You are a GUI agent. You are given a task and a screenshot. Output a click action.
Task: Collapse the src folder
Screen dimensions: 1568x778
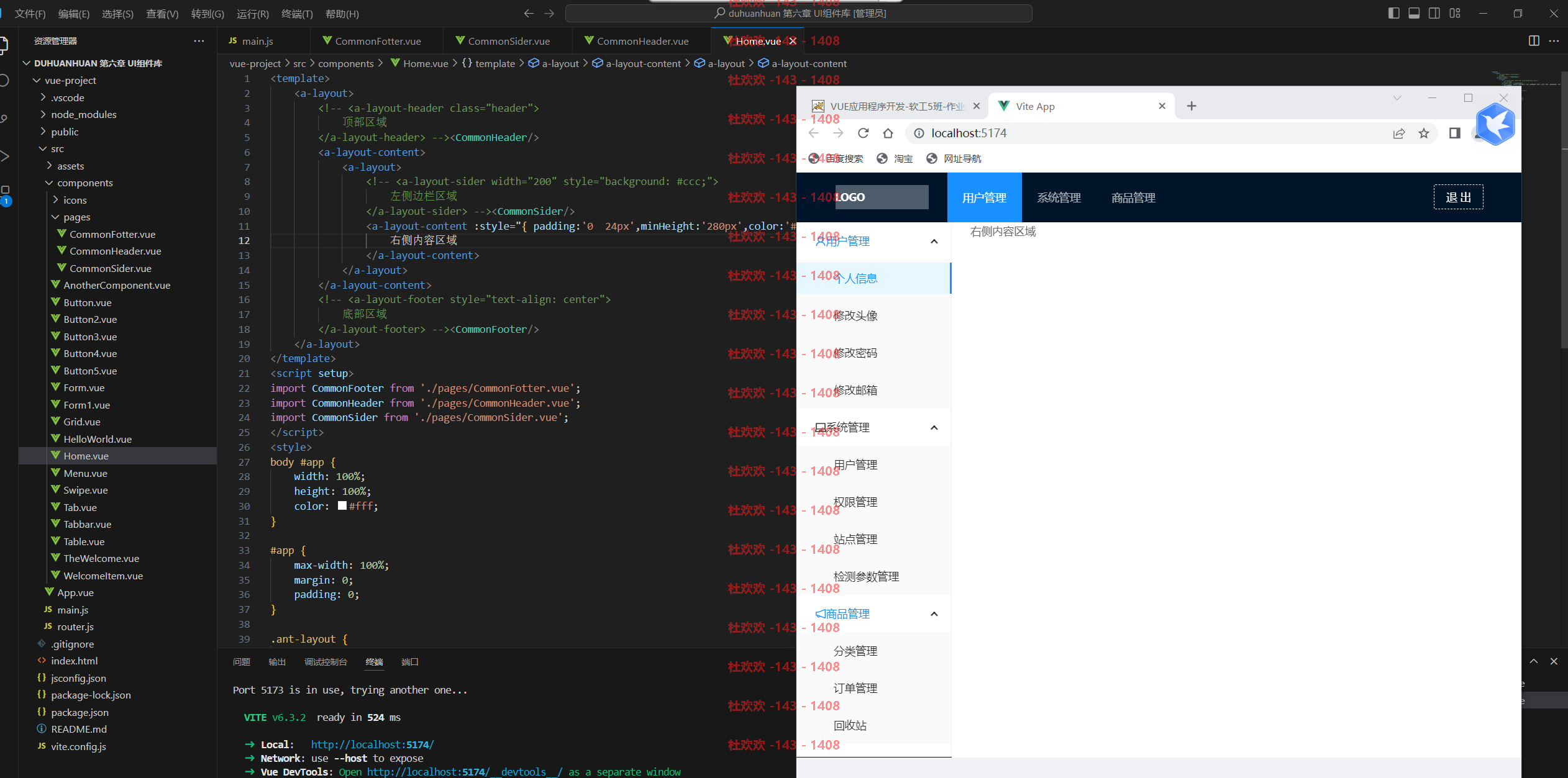click(57, 148)
